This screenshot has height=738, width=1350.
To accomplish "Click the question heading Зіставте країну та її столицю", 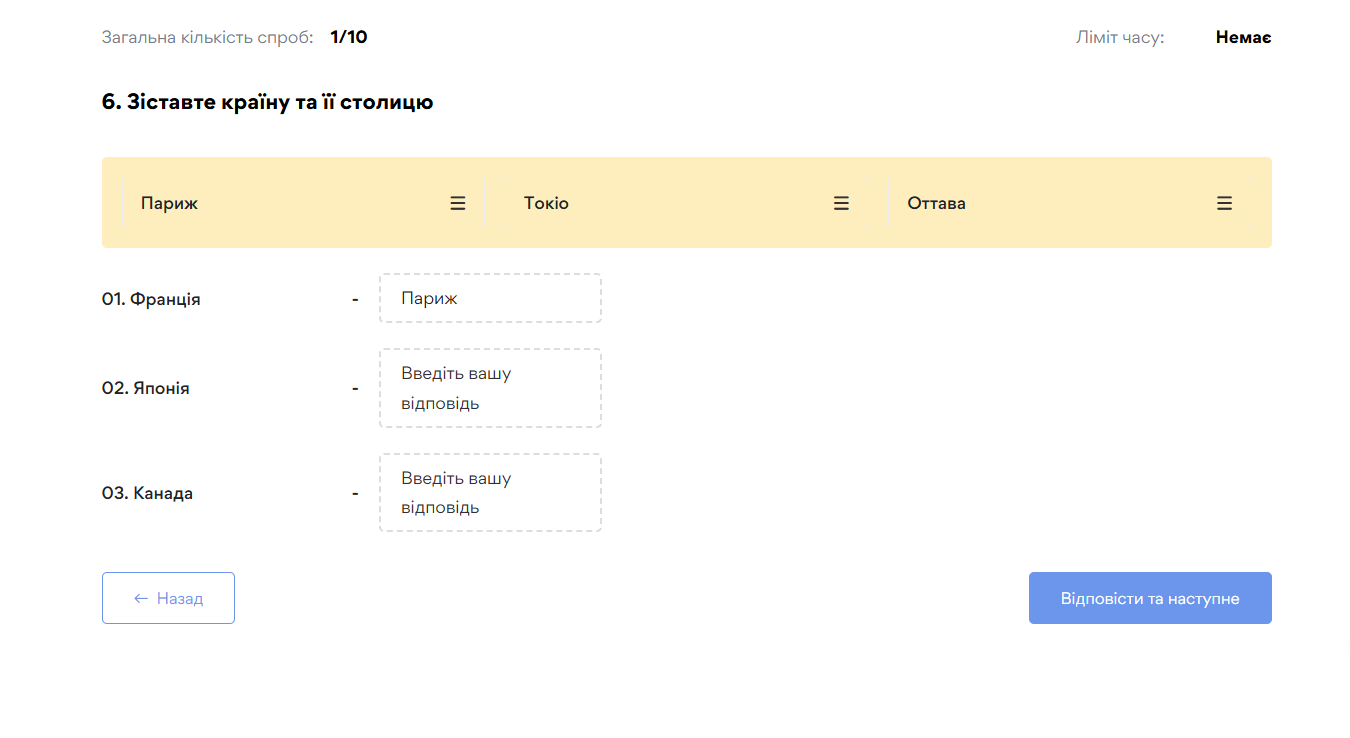I will pyautogui.click(x=267, y=102).
